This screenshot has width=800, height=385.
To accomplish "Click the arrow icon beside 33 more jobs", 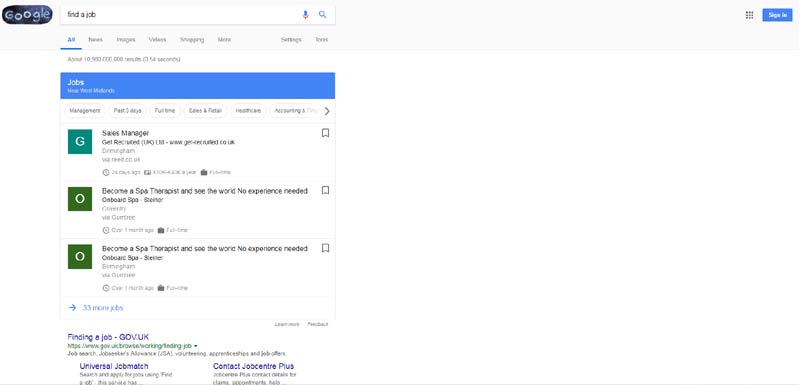I will click(72, 308).
